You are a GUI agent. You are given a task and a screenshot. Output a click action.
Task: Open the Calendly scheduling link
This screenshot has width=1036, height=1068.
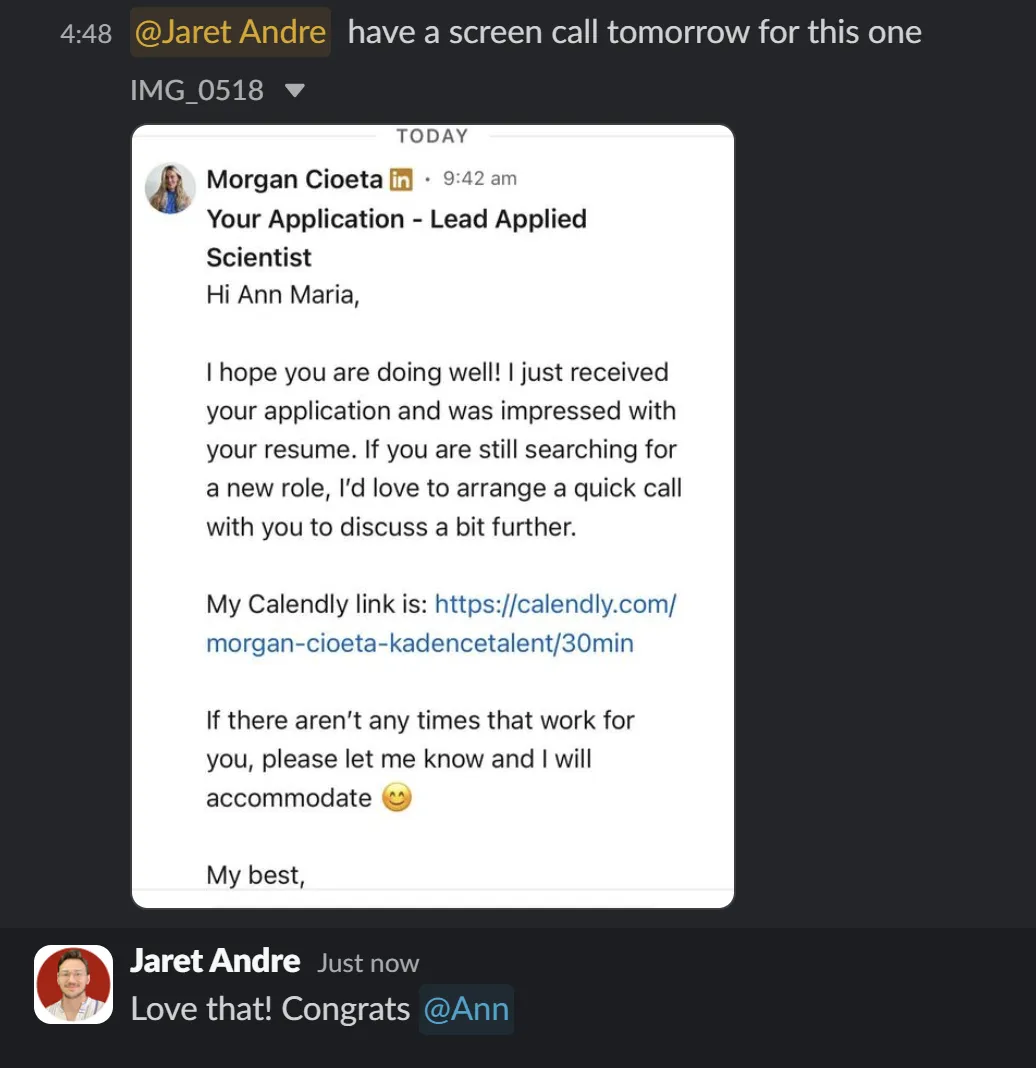pyautogui.click(x=441, y=623)
